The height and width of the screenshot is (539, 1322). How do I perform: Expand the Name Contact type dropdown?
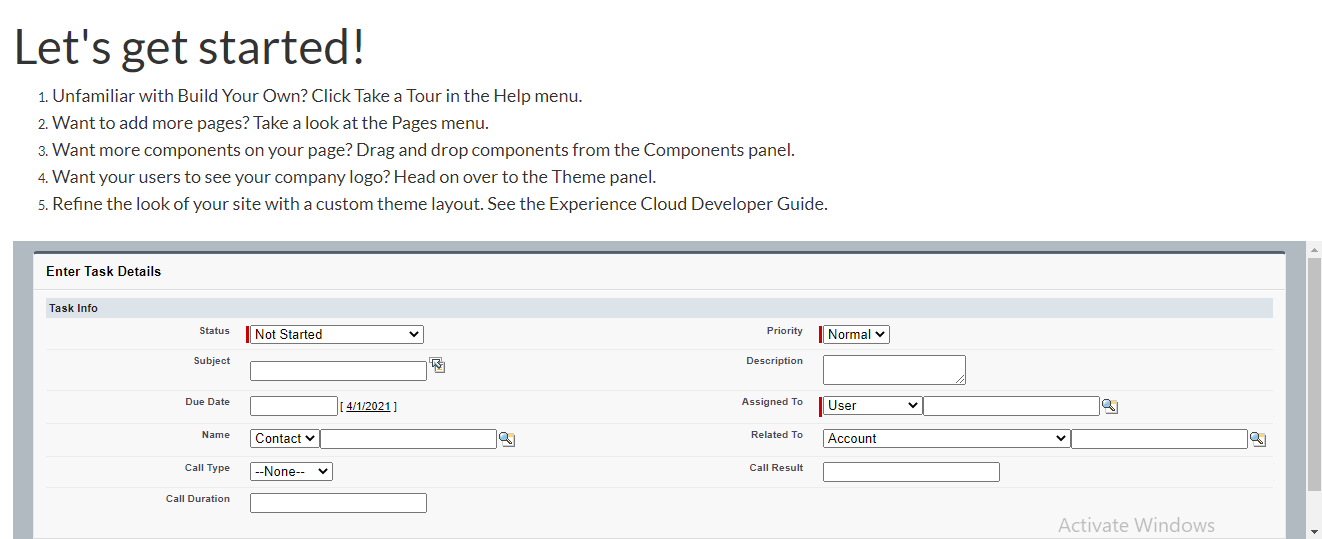(x=285, y=439)
